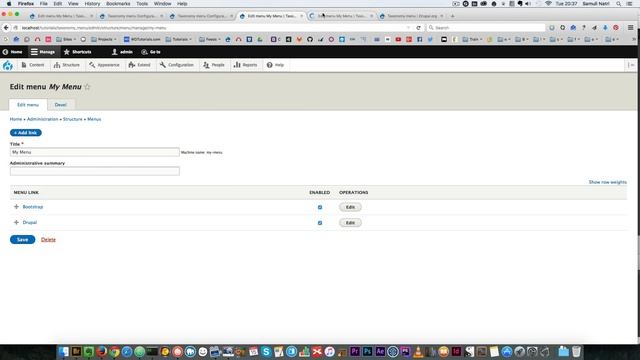640x360 pixels.
Task: Add My Menu to shortcuts via star
Action: coord(87,87)
